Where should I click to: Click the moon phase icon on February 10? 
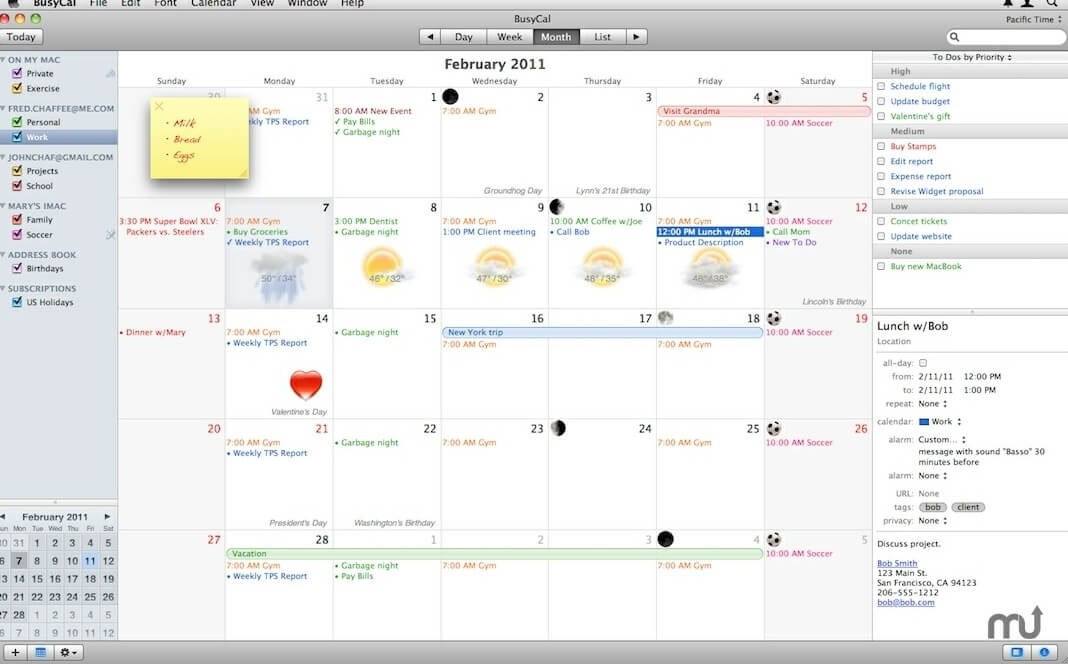pyautogui.click(x=556, y=207)
